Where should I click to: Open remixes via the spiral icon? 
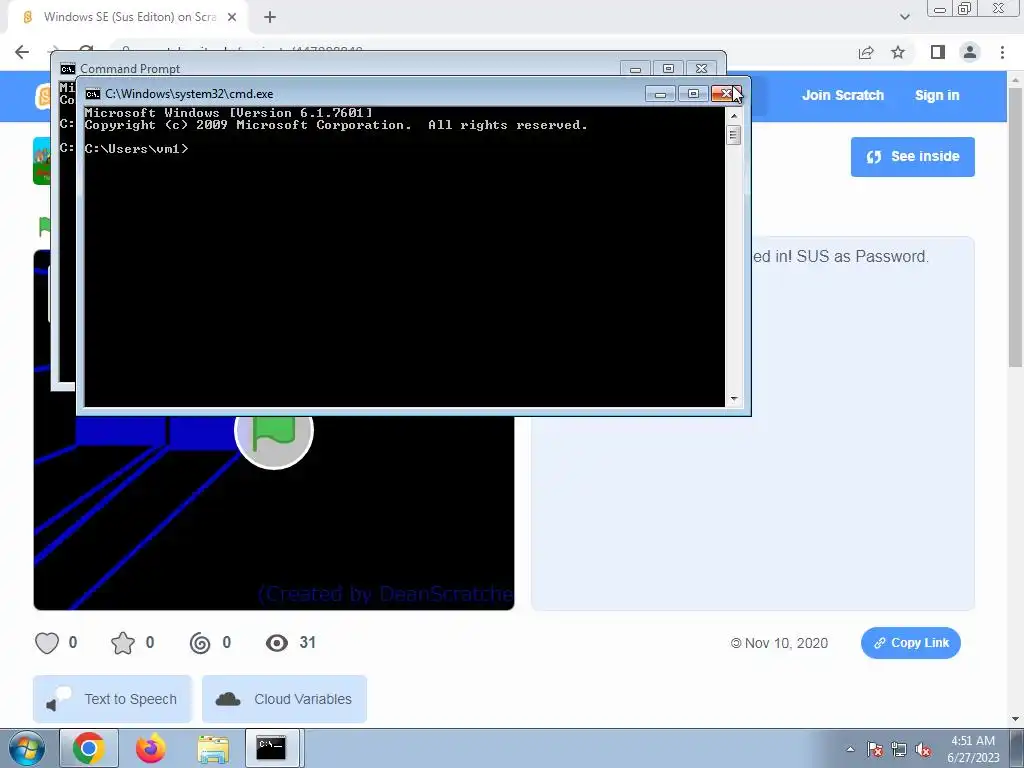click(x=200, y=643)
